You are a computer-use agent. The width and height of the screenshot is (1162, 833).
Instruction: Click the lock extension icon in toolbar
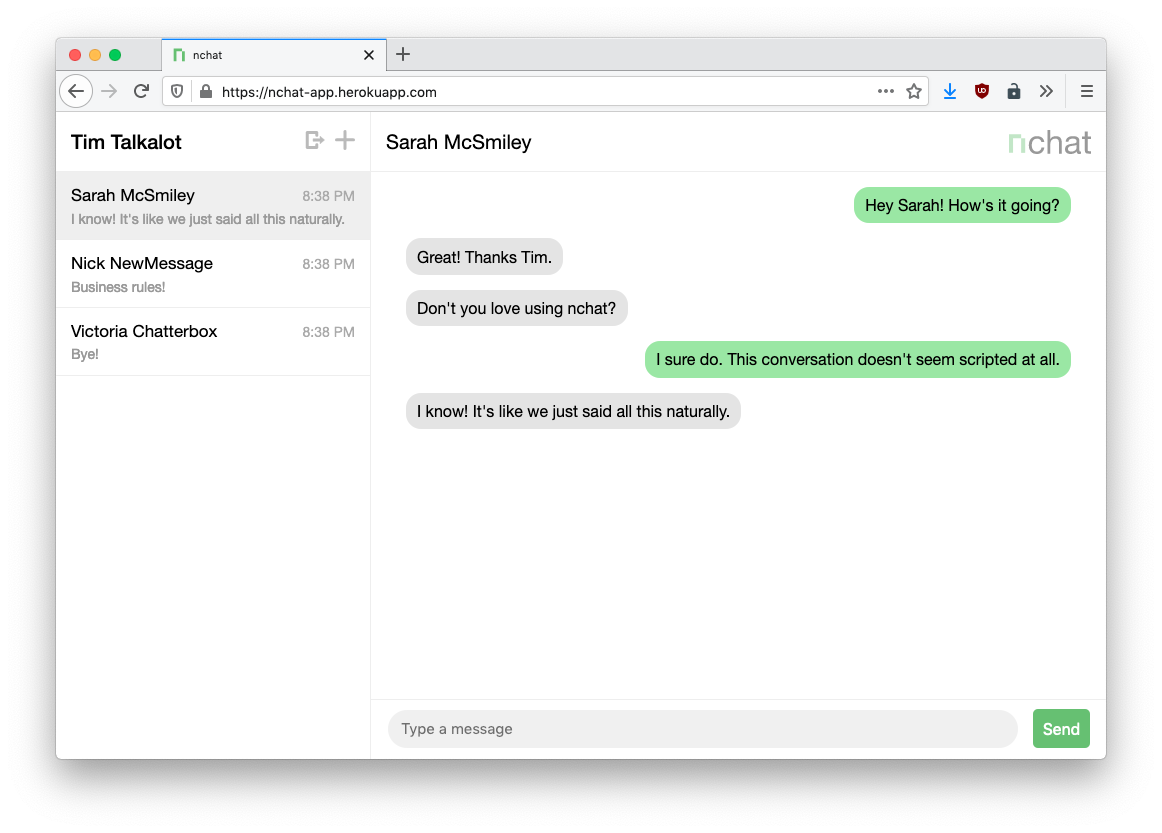tap(1014, 91)
